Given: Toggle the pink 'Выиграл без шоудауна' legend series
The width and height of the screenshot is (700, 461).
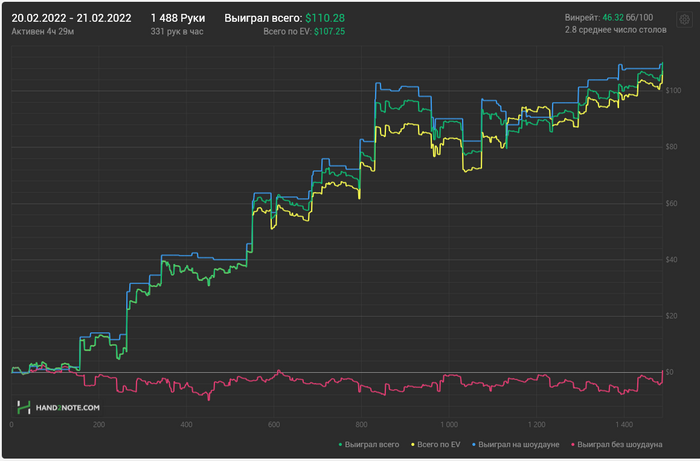Looking at the screenshot, I should [x=617, y=444].
